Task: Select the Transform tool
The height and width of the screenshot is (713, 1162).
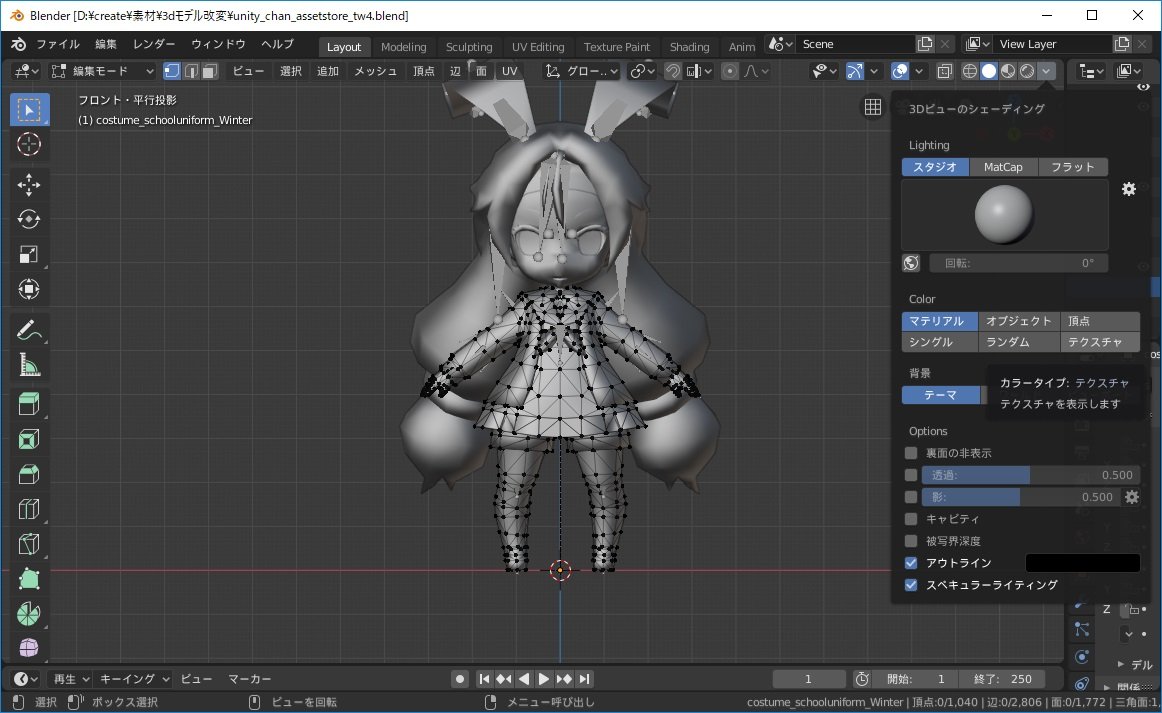Action: (29, 289)
